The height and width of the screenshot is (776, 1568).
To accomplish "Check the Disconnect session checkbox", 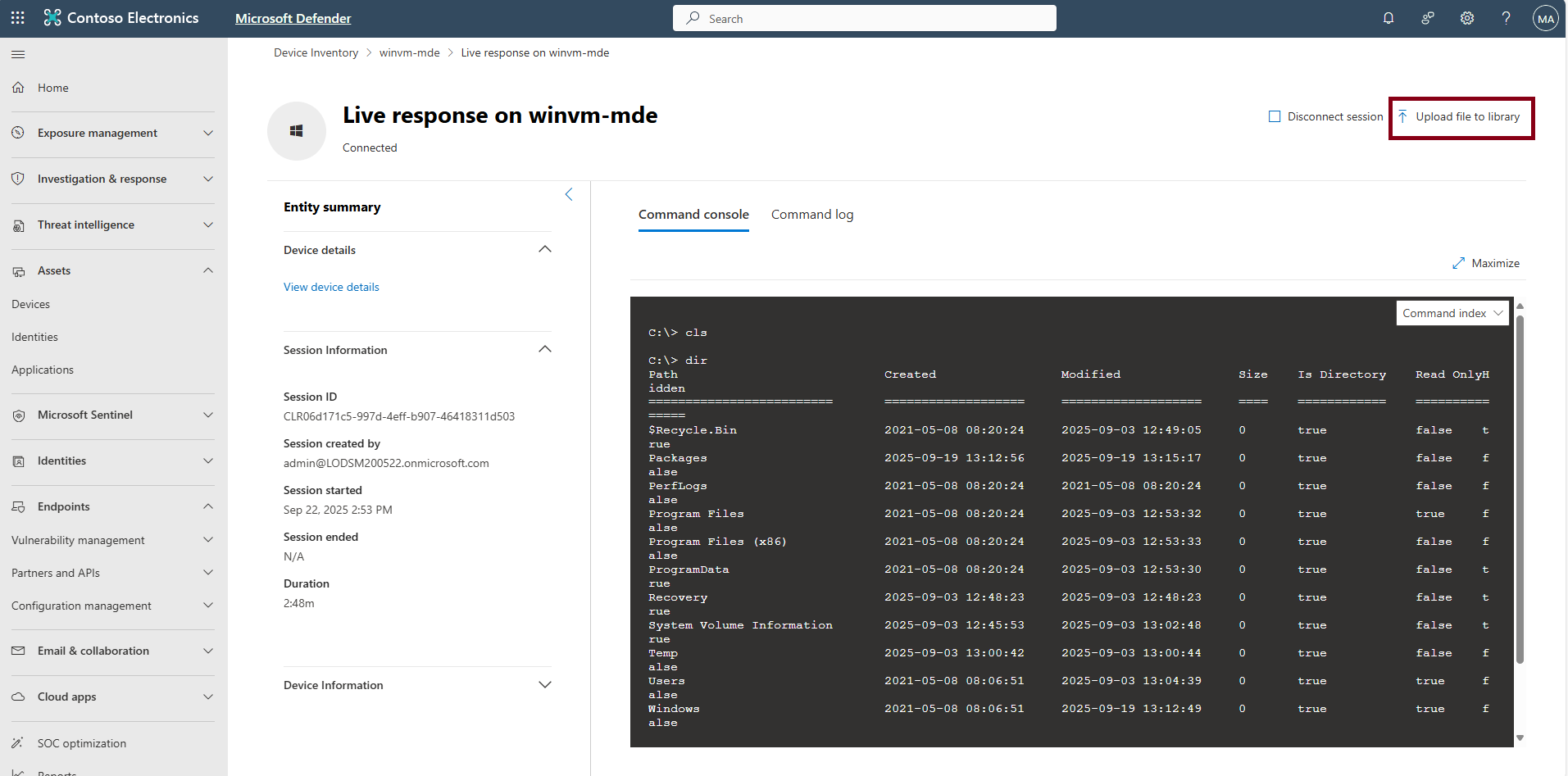I will 1275,116.
